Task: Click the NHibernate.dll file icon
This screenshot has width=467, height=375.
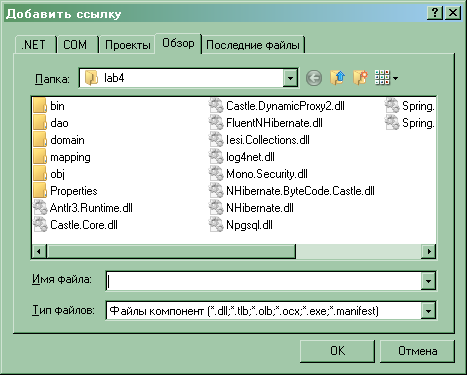Action: pyautogui.click(x=216, y=208)
